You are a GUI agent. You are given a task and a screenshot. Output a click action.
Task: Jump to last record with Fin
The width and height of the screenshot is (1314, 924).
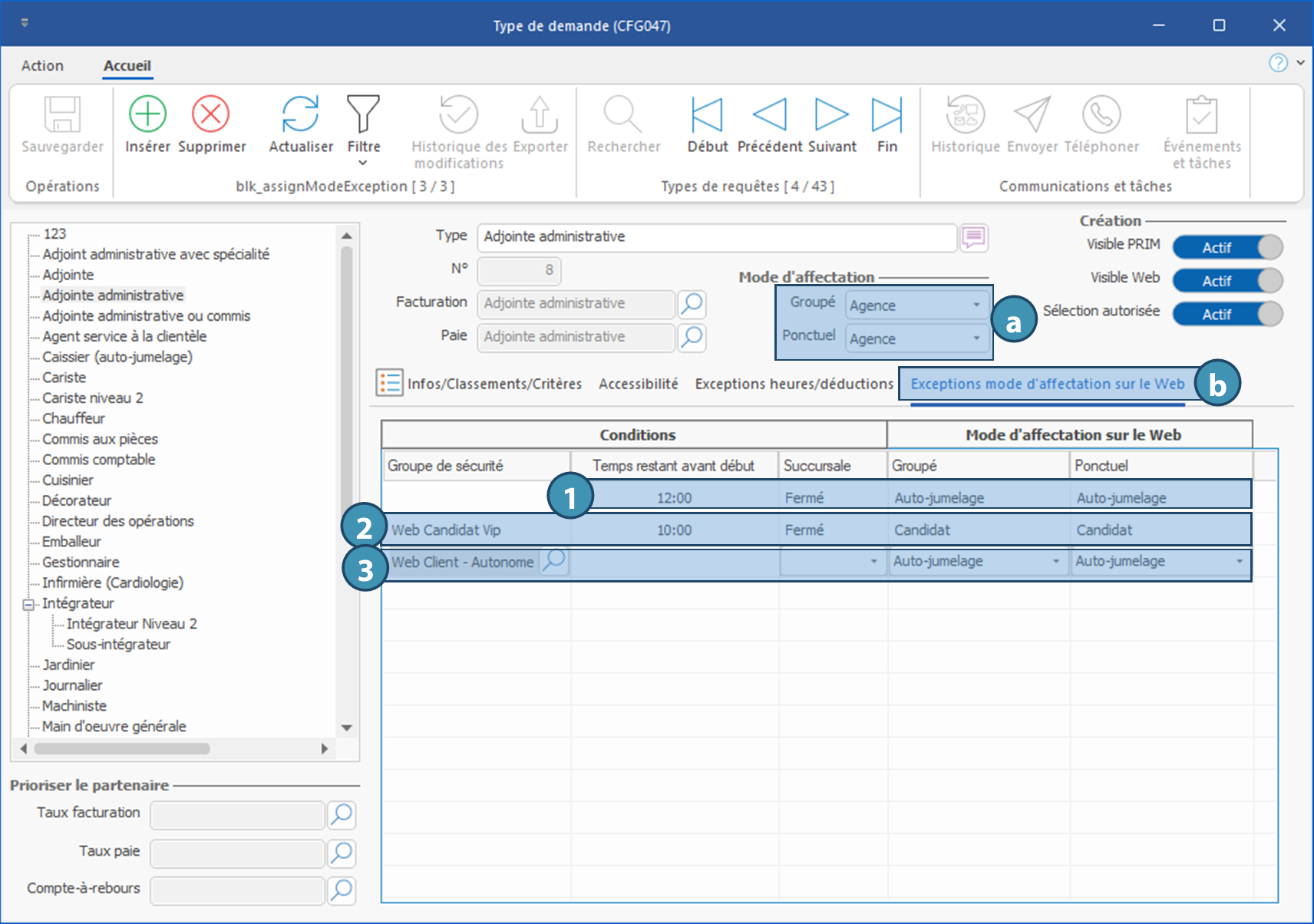coord(886,115)
